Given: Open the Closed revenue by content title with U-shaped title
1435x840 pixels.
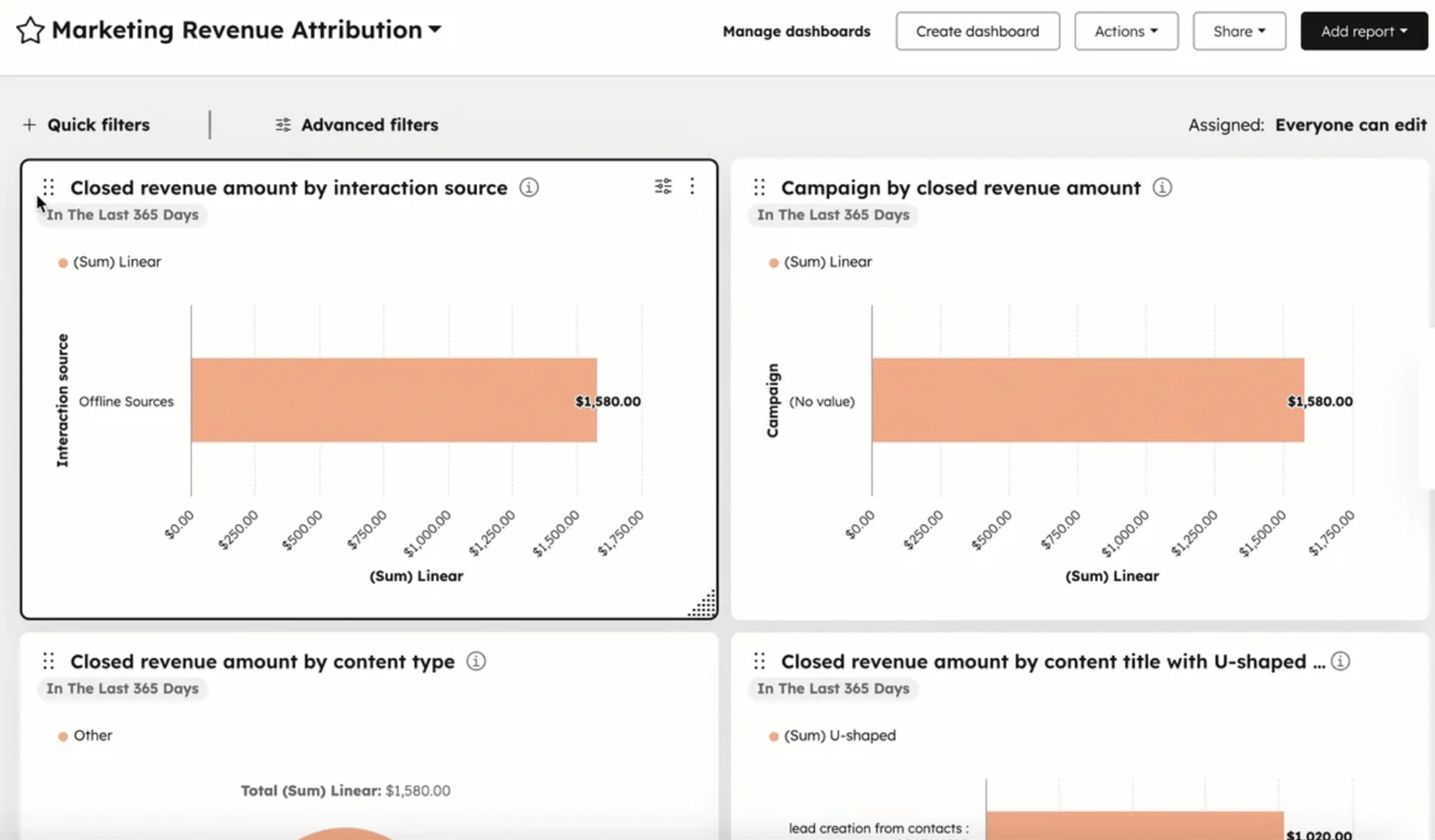Looking at the screenshot, I should (x=1054, y=662).
